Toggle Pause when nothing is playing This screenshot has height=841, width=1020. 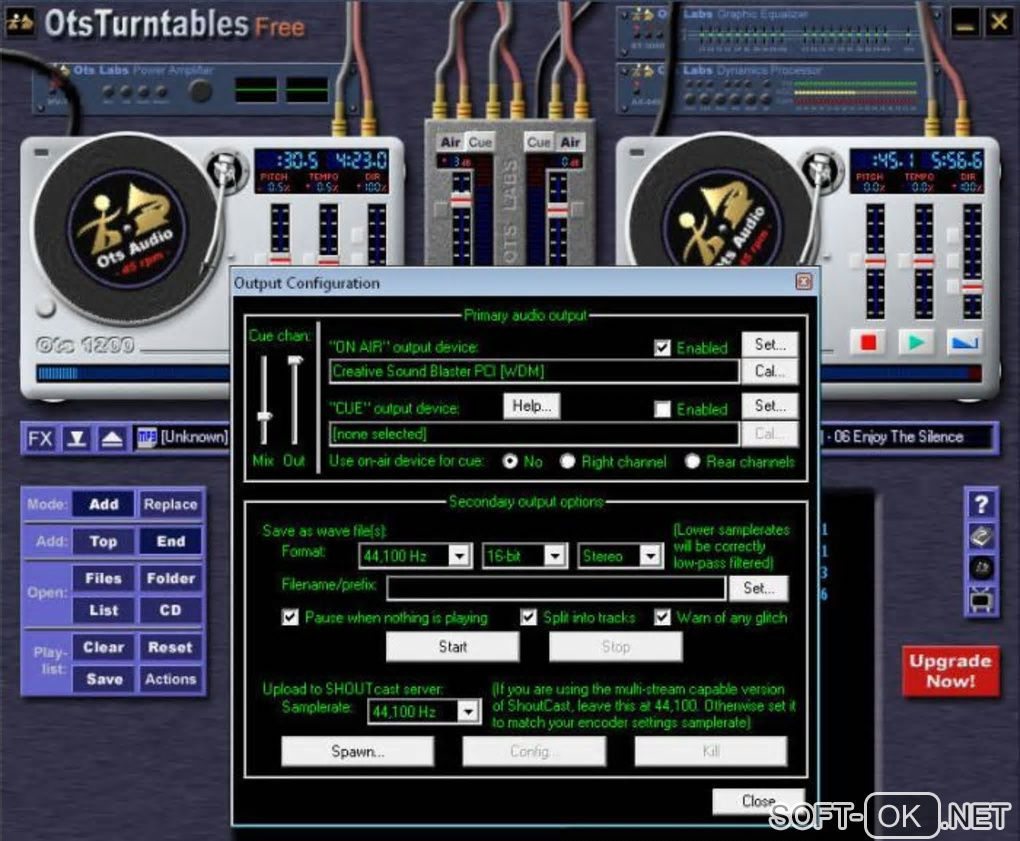point(290,617)
